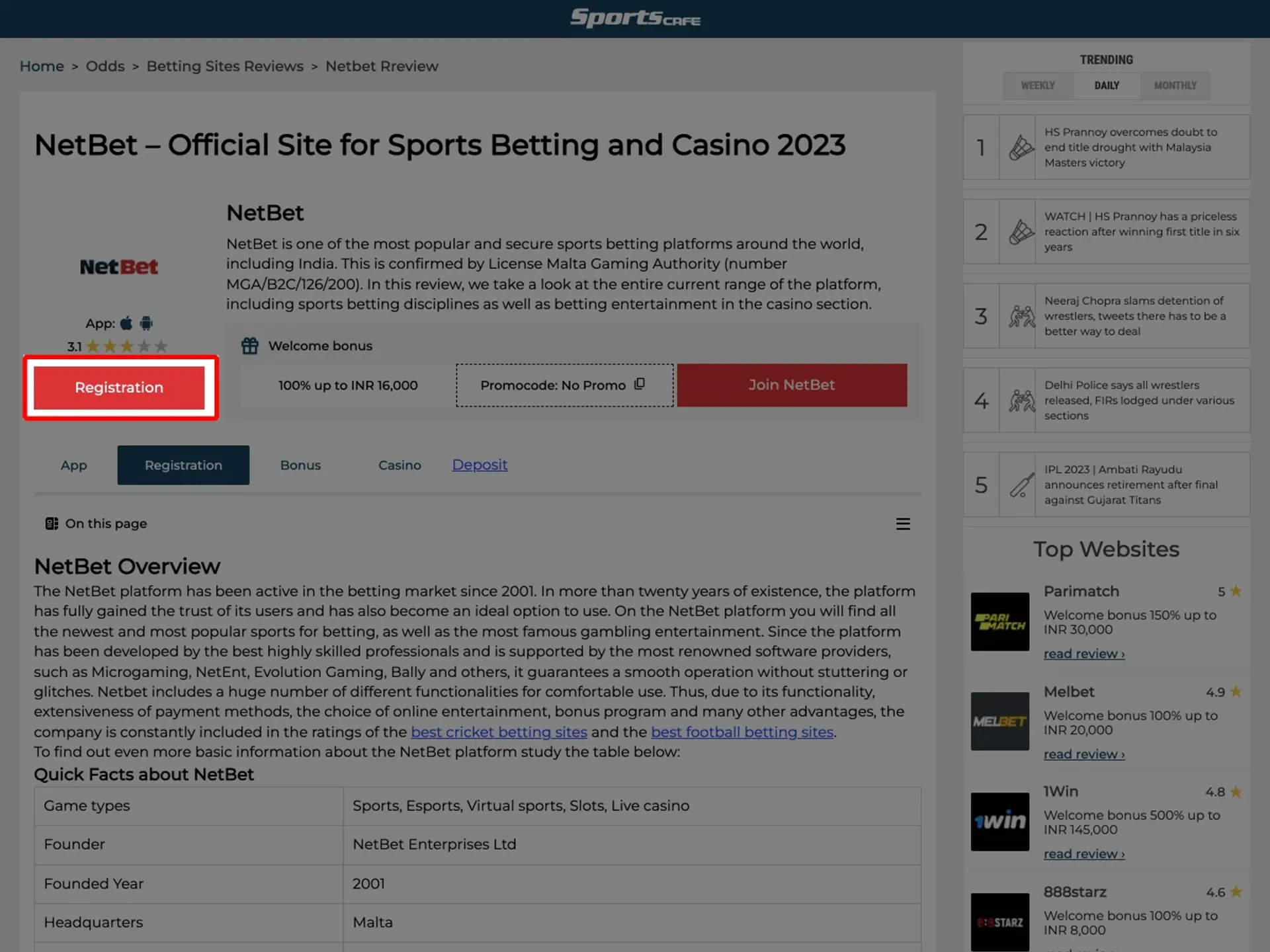1270x952 pixels.
Task: Click the NetBet Overview heading
Action: [127, 567]
